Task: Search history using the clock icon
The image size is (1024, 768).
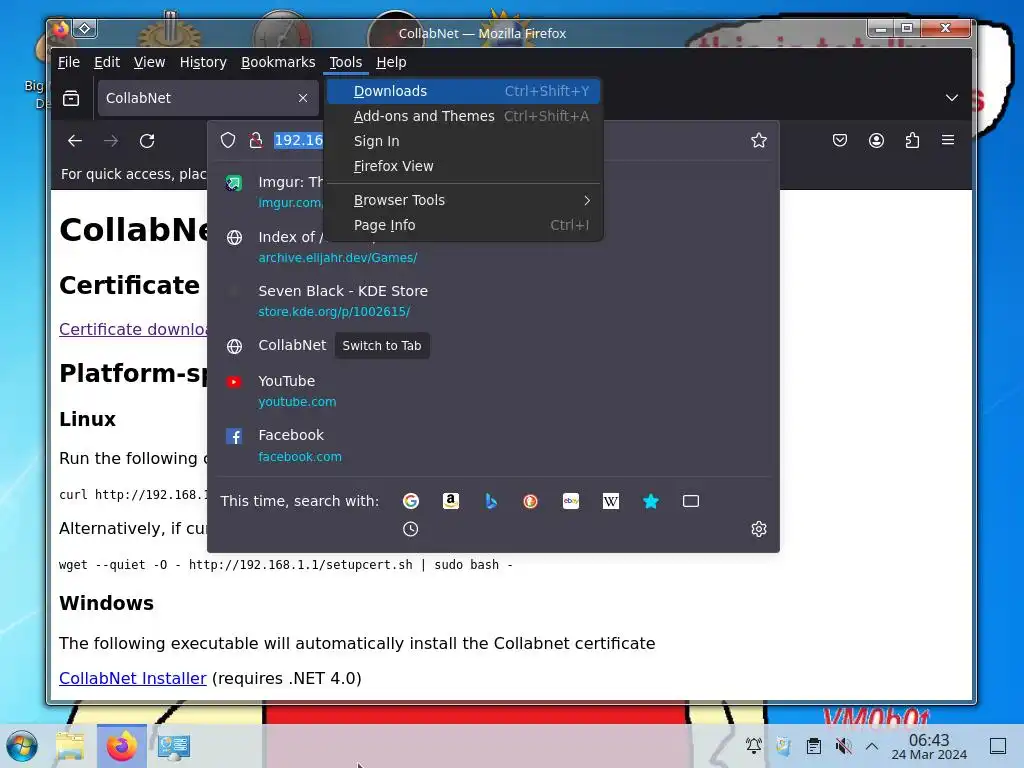Action: (411, 529)
